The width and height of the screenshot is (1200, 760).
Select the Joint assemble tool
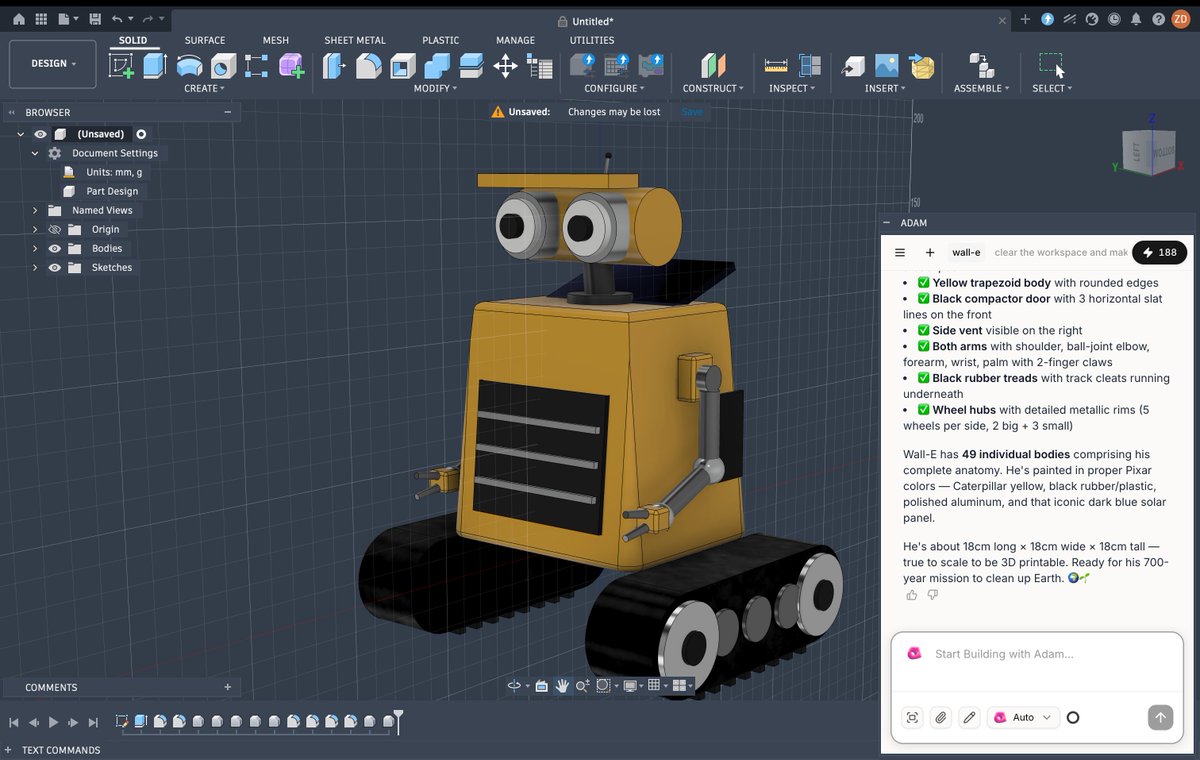point(981,66)
